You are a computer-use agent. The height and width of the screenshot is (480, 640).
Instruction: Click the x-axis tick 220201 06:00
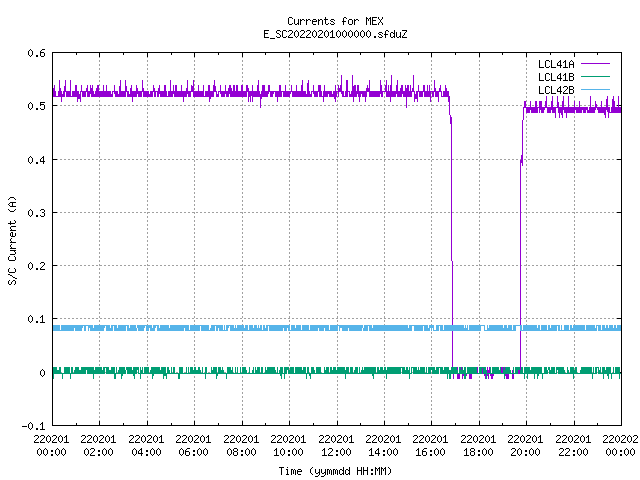(x=193, y=446)
